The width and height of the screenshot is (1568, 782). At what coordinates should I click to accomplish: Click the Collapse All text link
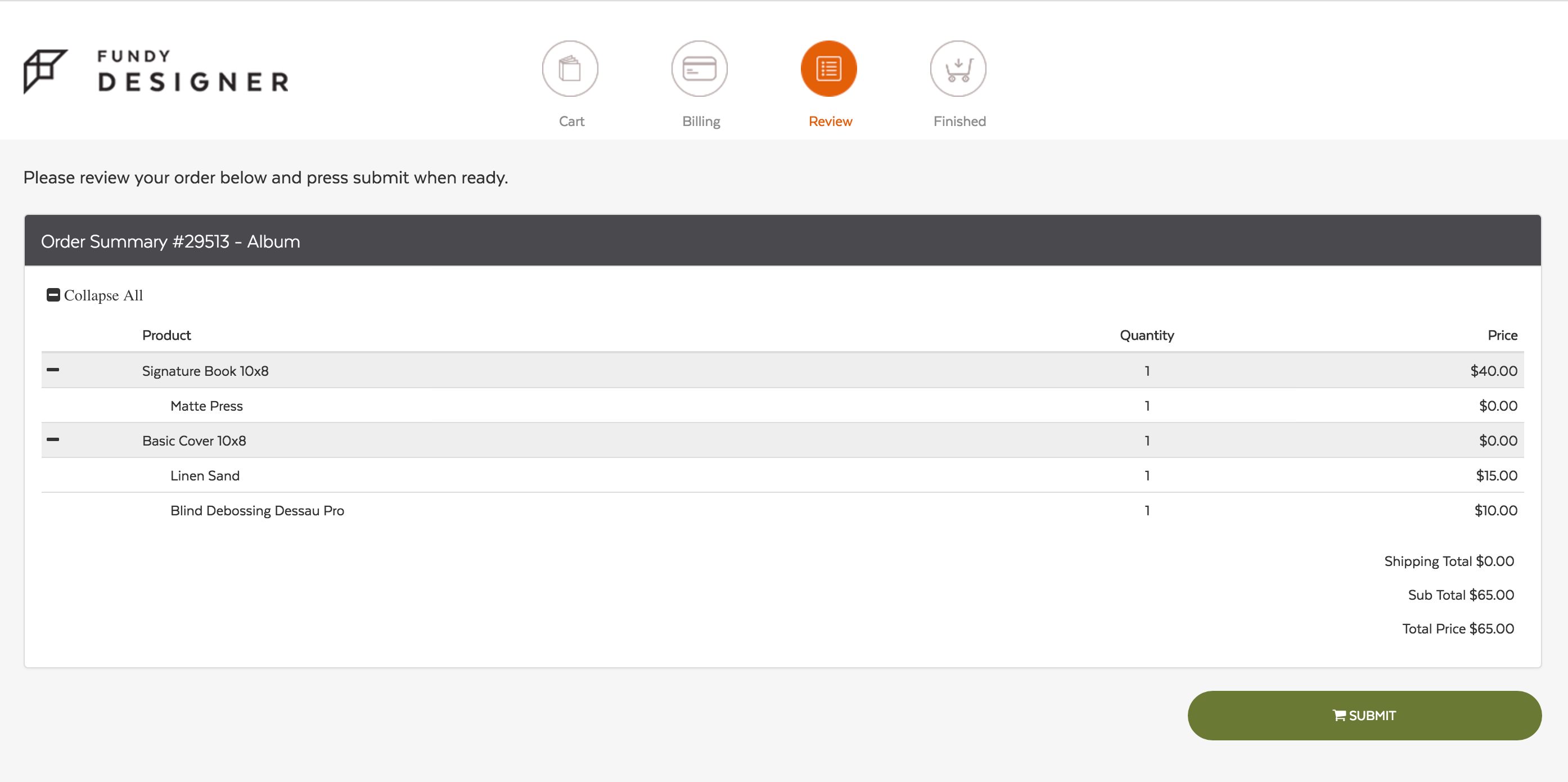click(103, 295)
